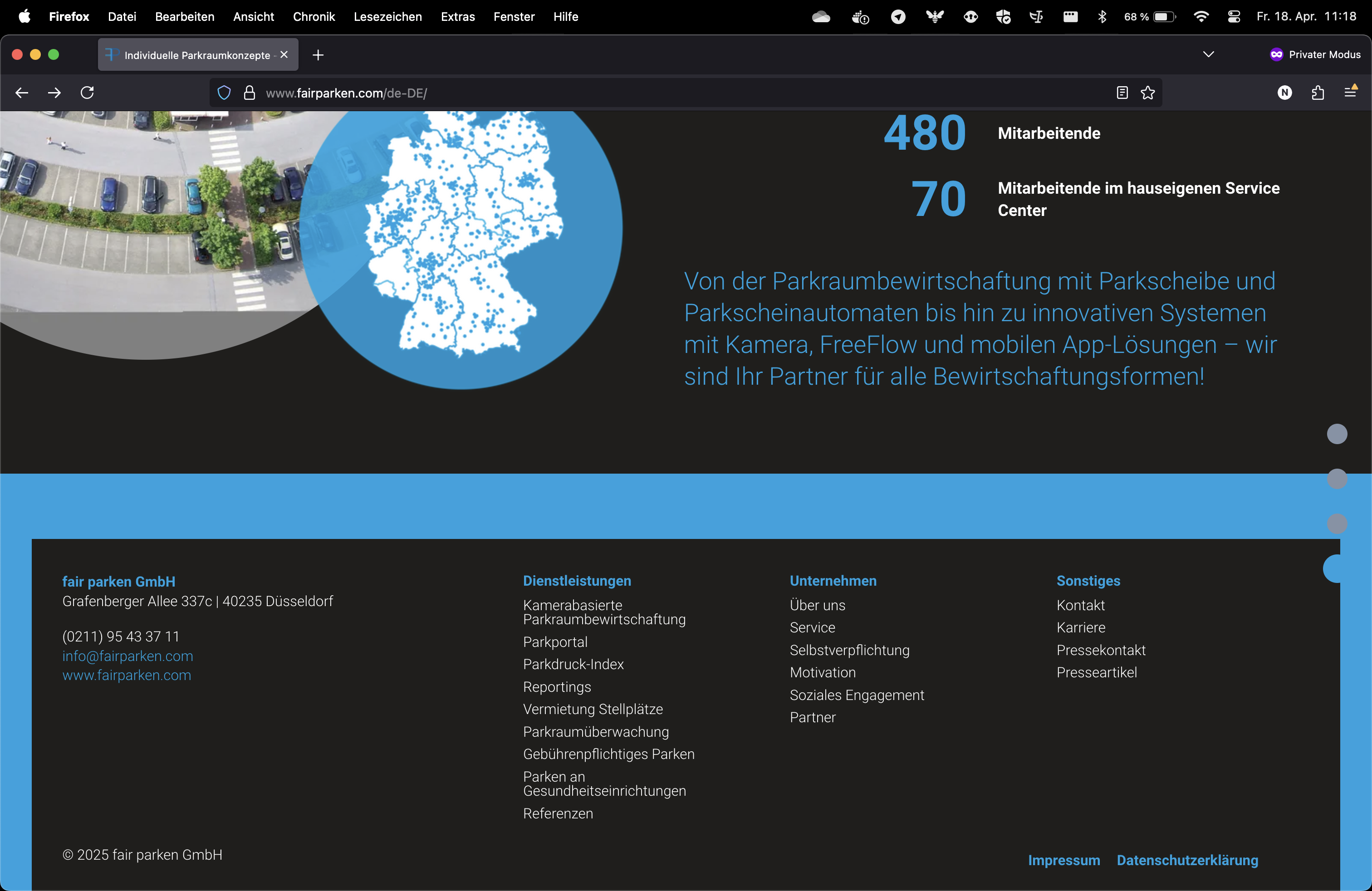Open the Firefox hamburger application menu

(x=1350, y=92)
